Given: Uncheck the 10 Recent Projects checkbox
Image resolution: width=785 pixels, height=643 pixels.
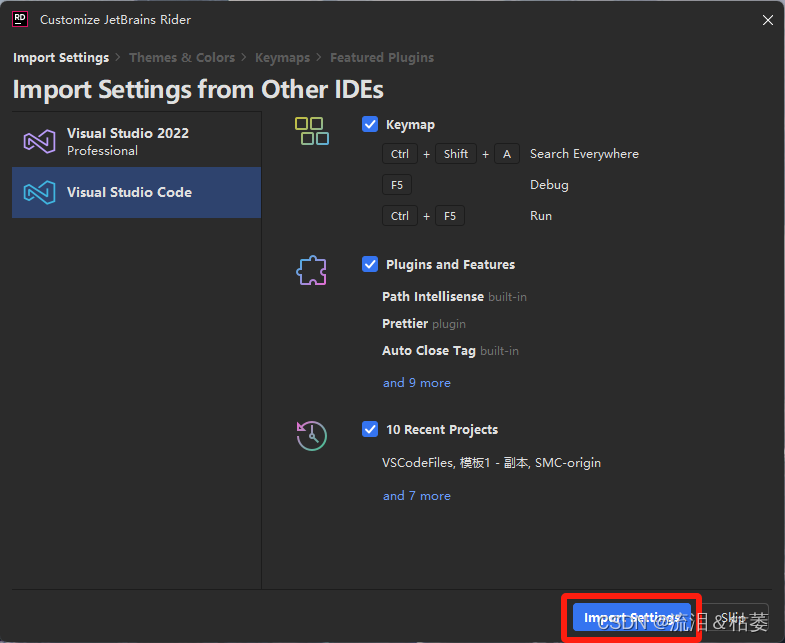Looking at the screenshot, I should click(370, 429).
